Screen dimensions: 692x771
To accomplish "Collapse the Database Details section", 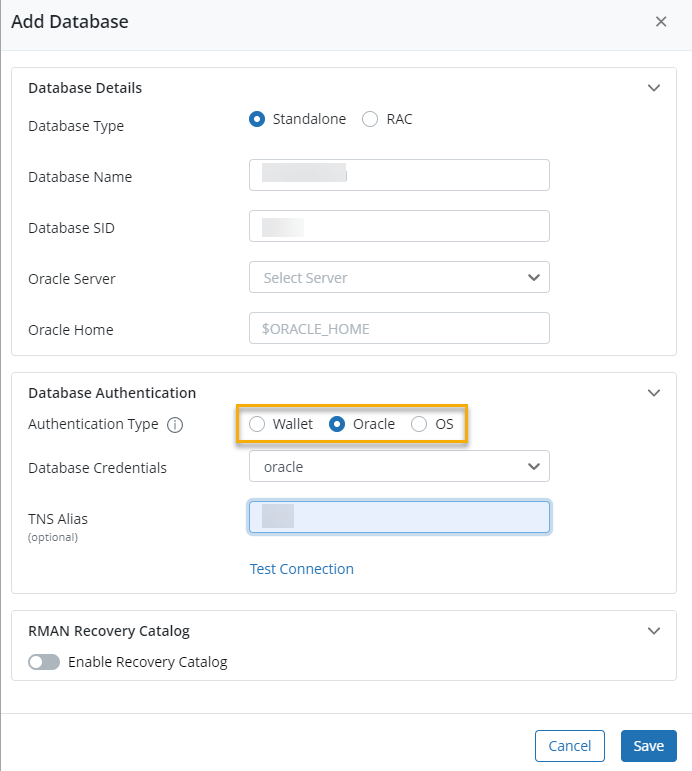I will pyautogui.click(x=654, y=88).
